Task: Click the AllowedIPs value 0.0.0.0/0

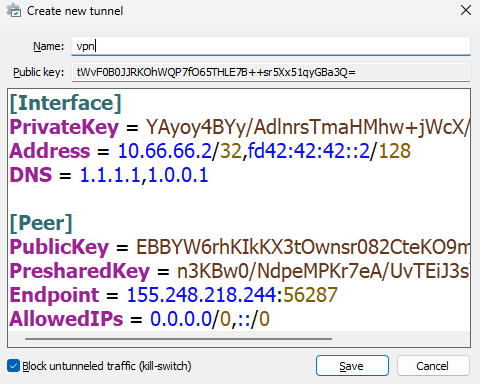Action: (190, 319)
